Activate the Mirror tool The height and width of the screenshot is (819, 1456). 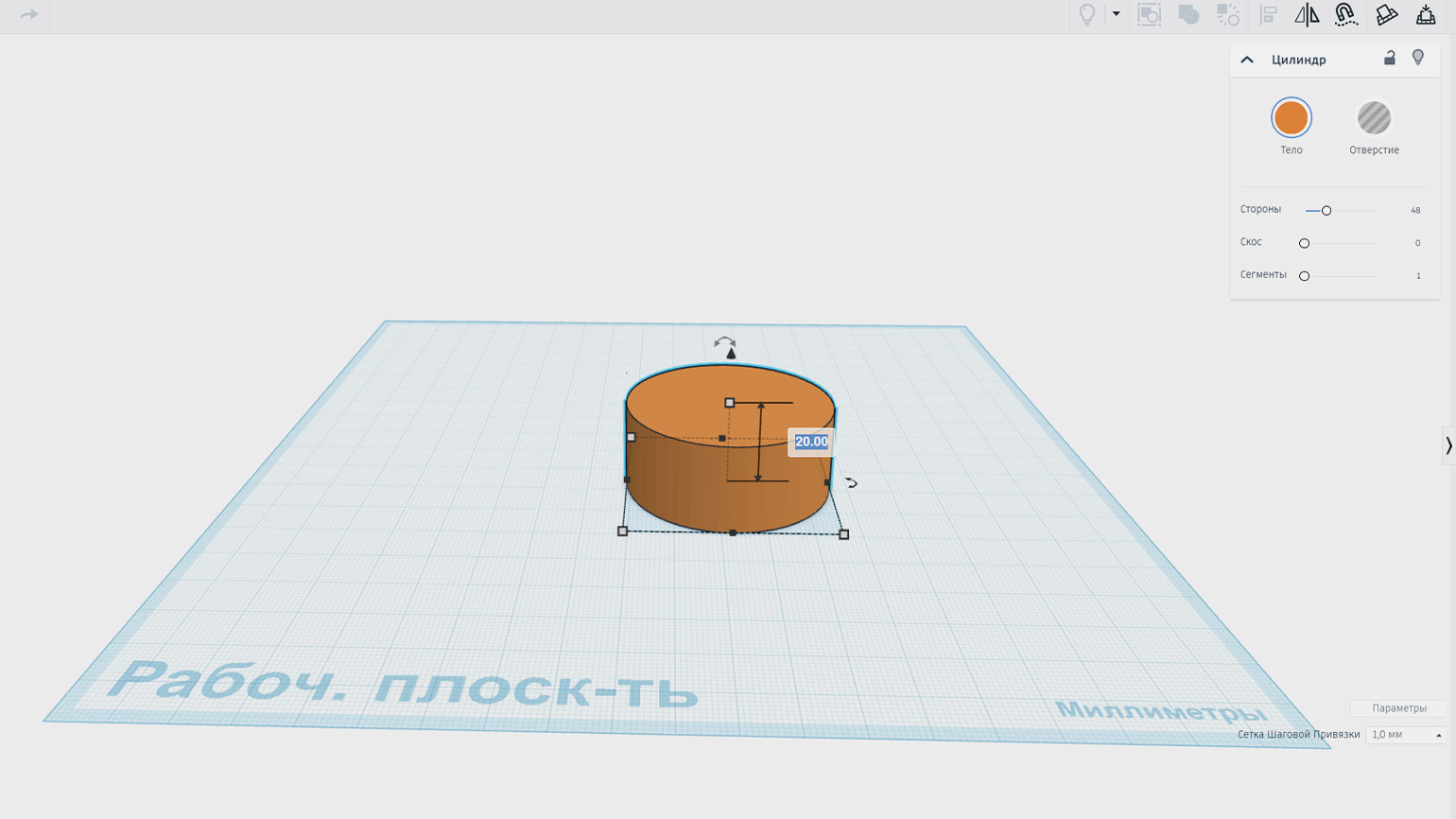tap(1307, 14)
